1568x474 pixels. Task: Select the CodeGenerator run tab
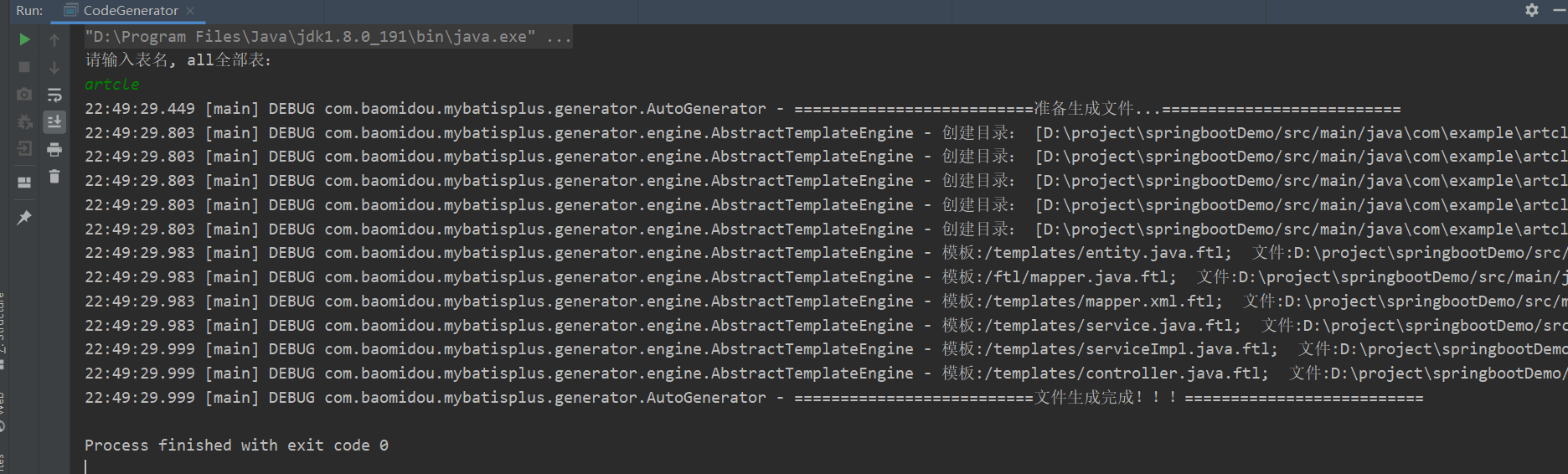[x=121, y=11]
